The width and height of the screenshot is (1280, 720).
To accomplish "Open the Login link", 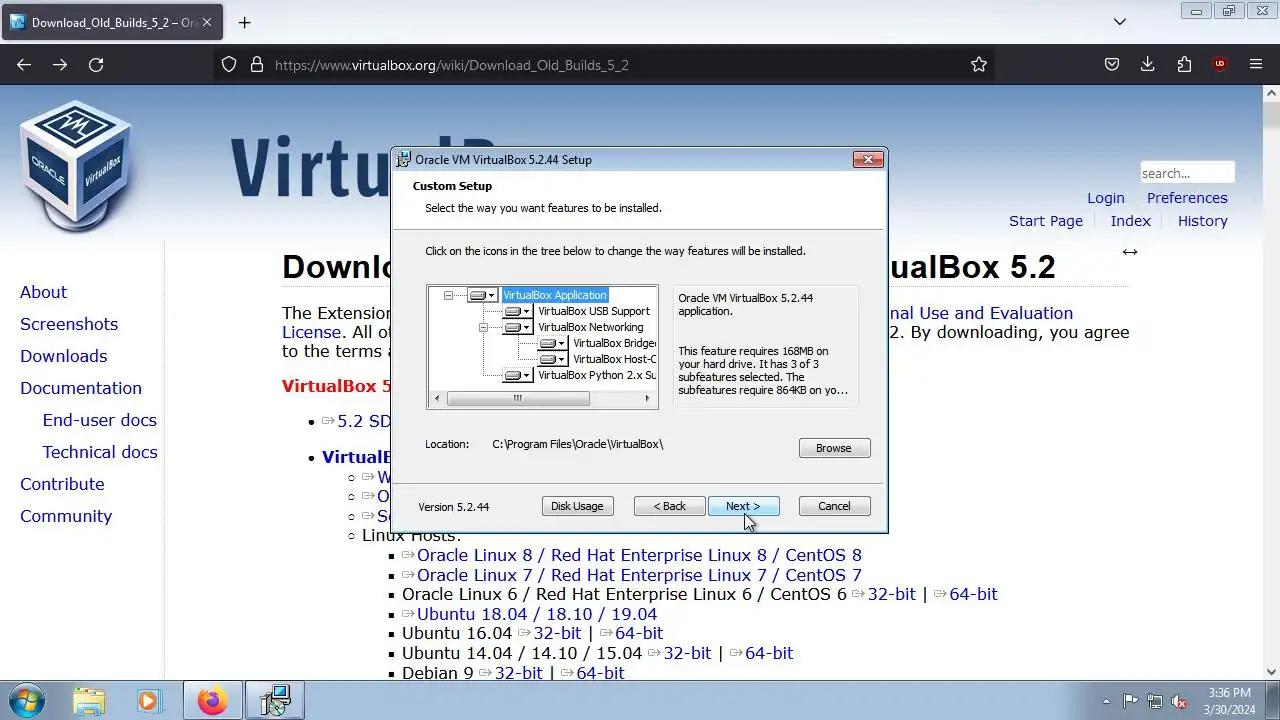I will click(1106, 198).
